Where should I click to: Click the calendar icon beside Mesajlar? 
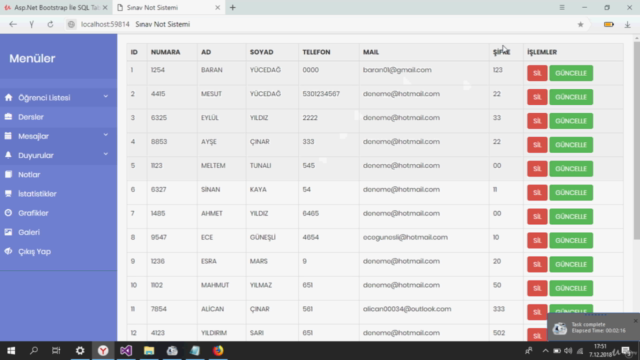pyautogui.click(x=9, y=136)
